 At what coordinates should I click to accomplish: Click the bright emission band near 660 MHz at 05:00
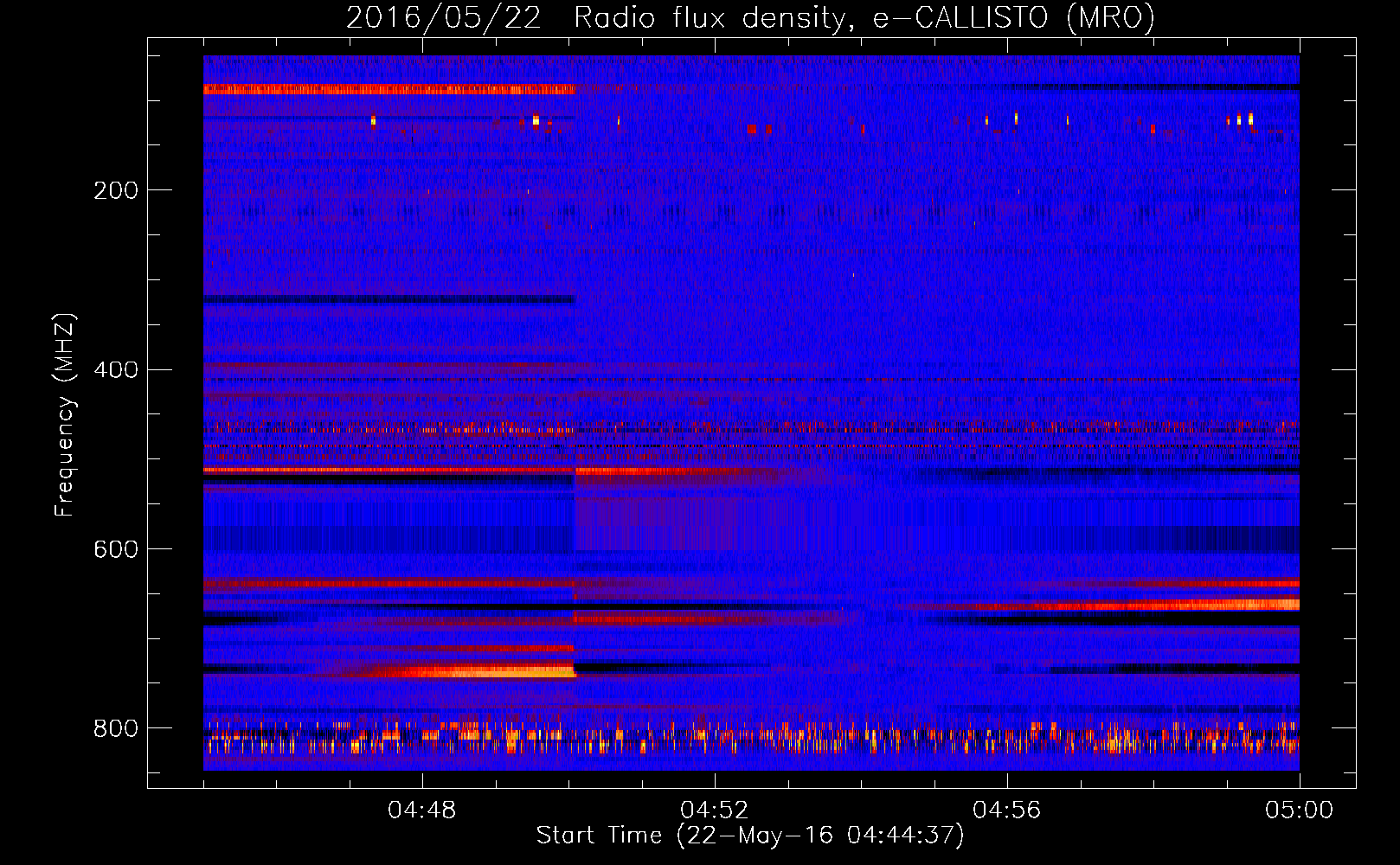pyautogui.click(x=1211, y=605)
